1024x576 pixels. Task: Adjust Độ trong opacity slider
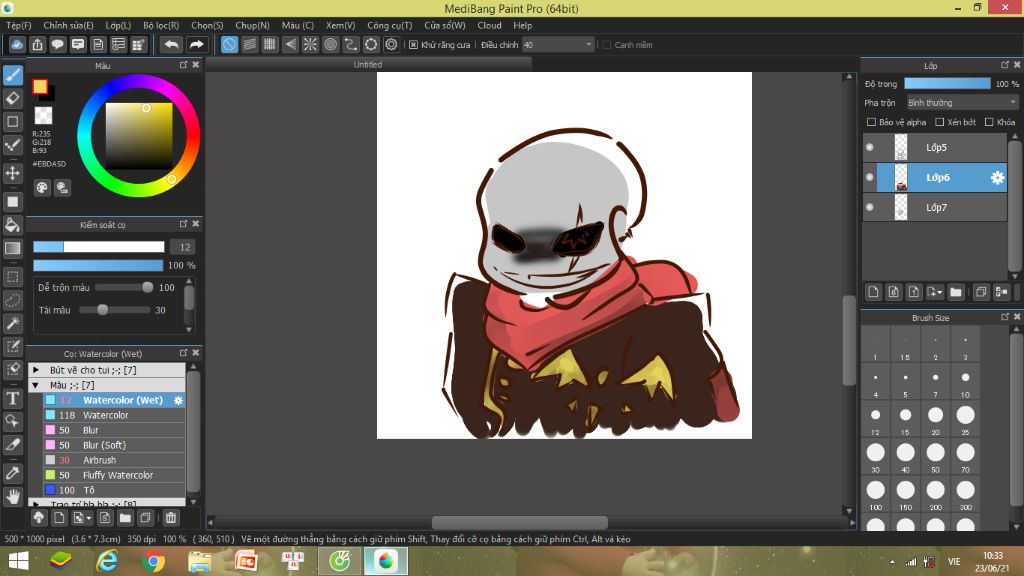pyautogui.click(x=947, y=84)
